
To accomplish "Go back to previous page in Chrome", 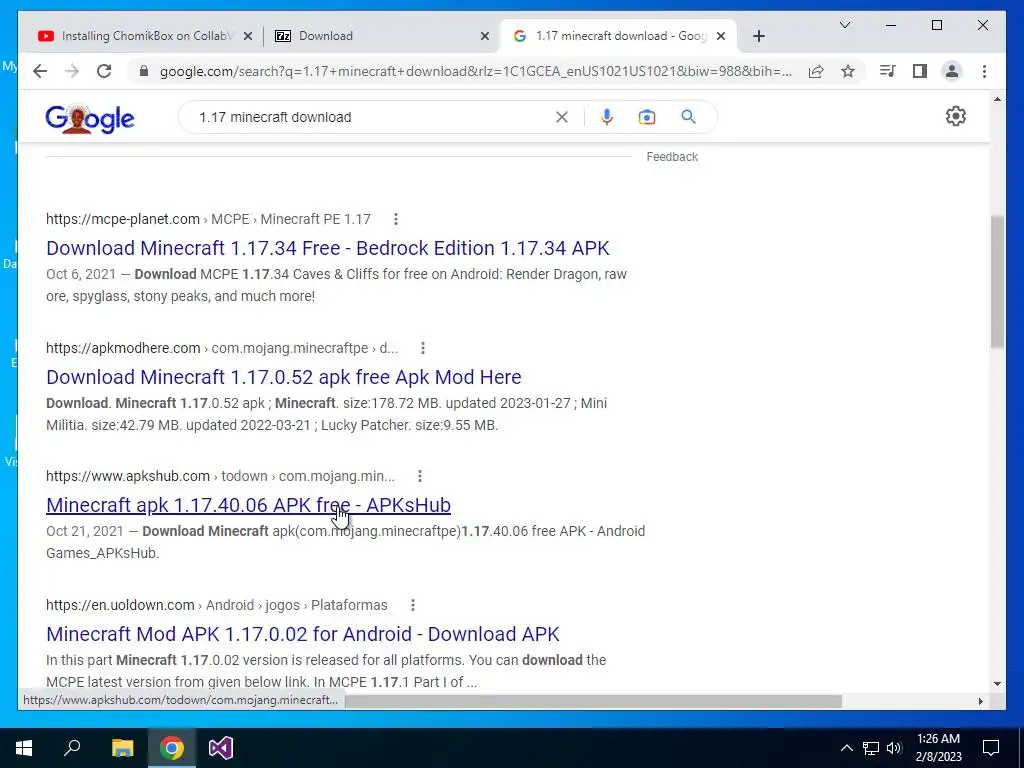I will click(40, 71).
